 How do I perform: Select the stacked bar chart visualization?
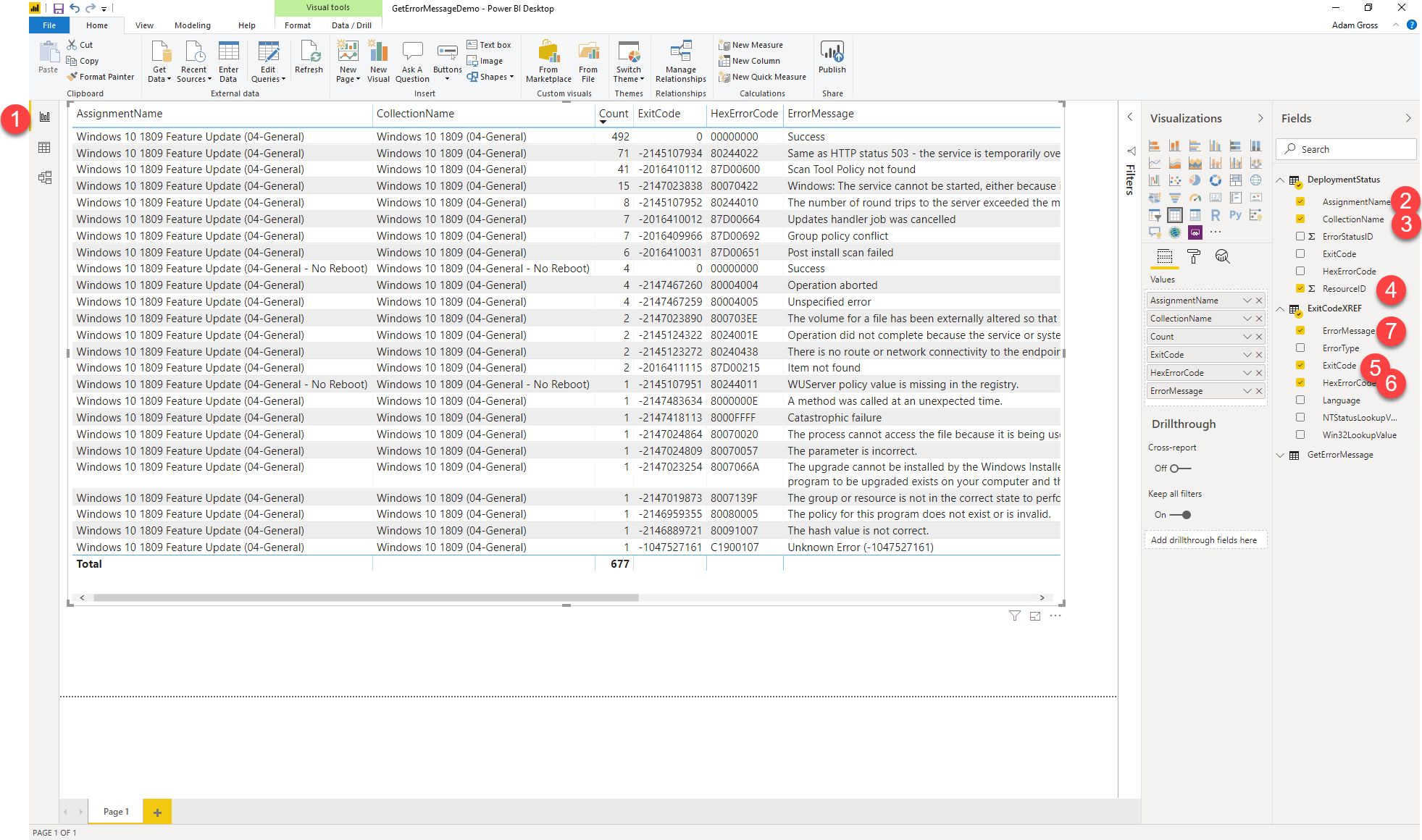point(1155,146)
